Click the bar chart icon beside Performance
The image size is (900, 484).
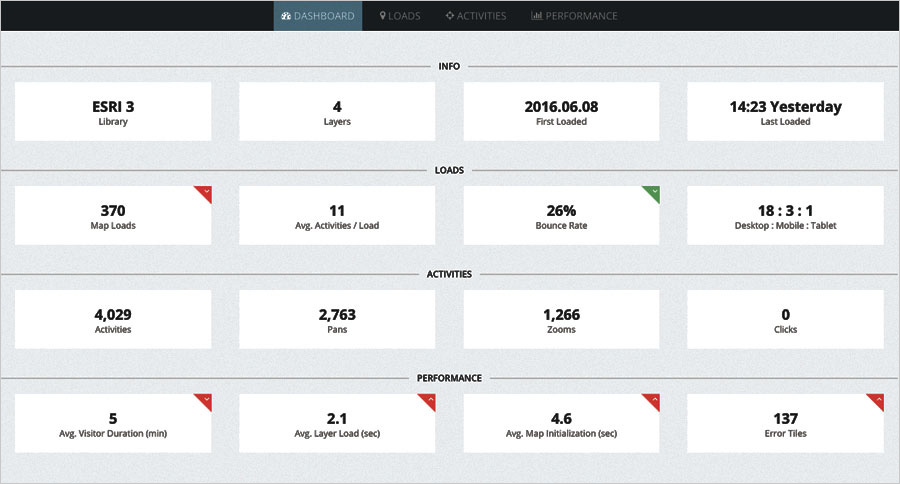coord(537,16)
